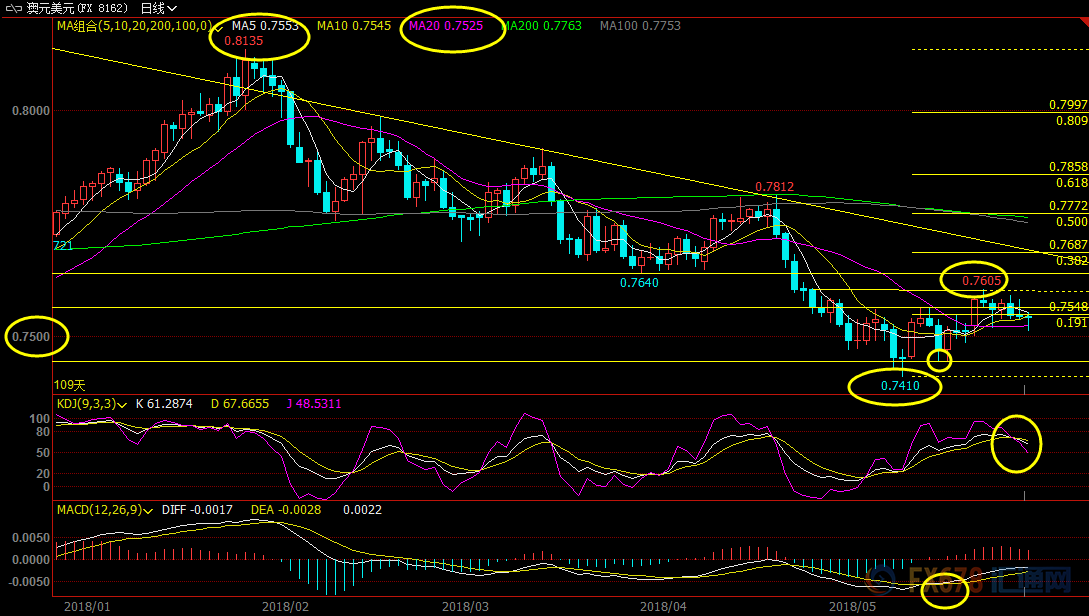Click the 2018/03 date on time axis
This screenshot has width=1089, height=616.
pyautogui.click(x=464, y=606)
